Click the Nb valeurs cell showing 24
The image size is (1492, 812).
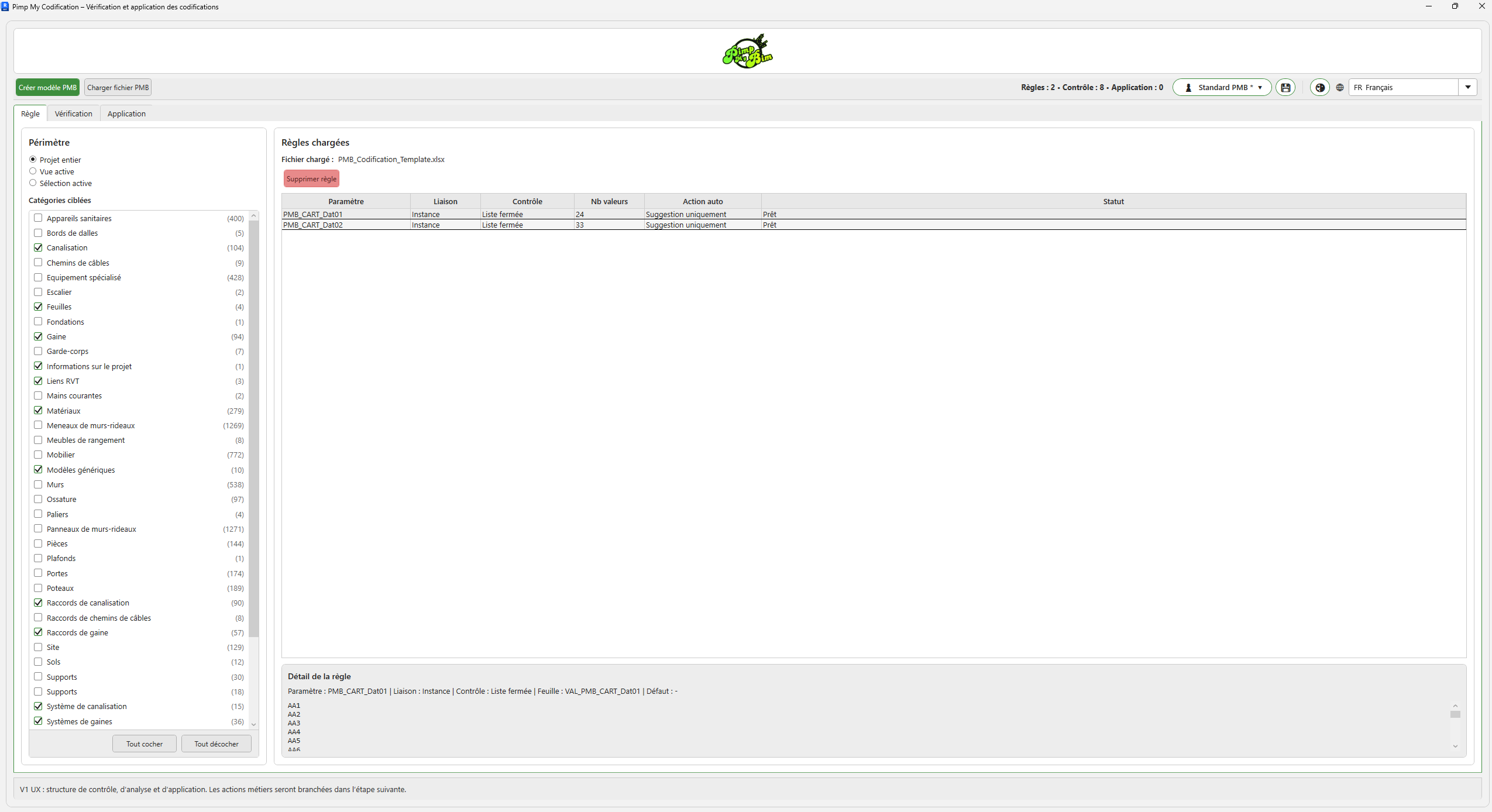[609, 215]
